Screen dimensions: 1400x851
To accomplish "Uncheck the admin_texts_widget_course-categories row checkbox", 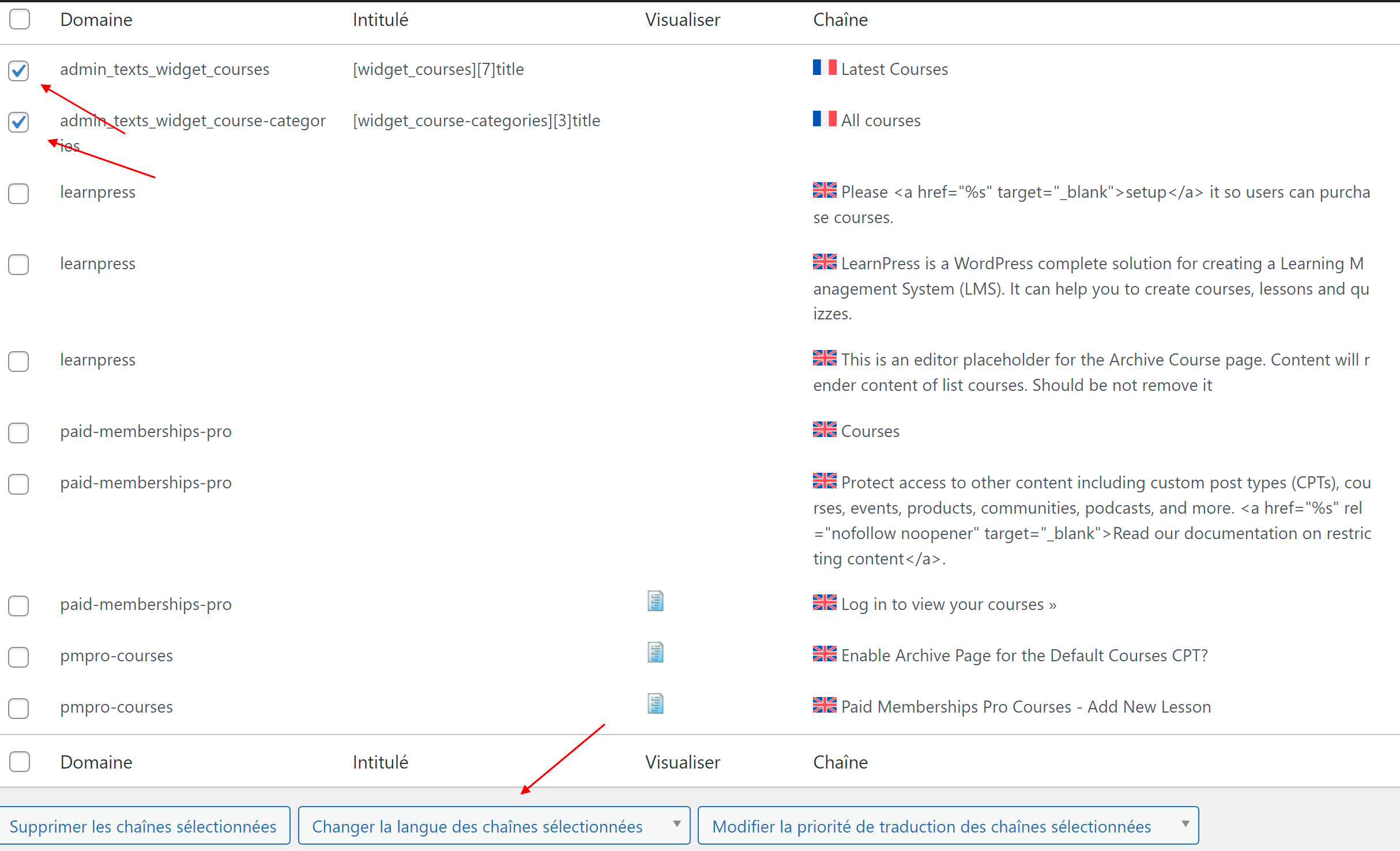I will tap(19, 122).
